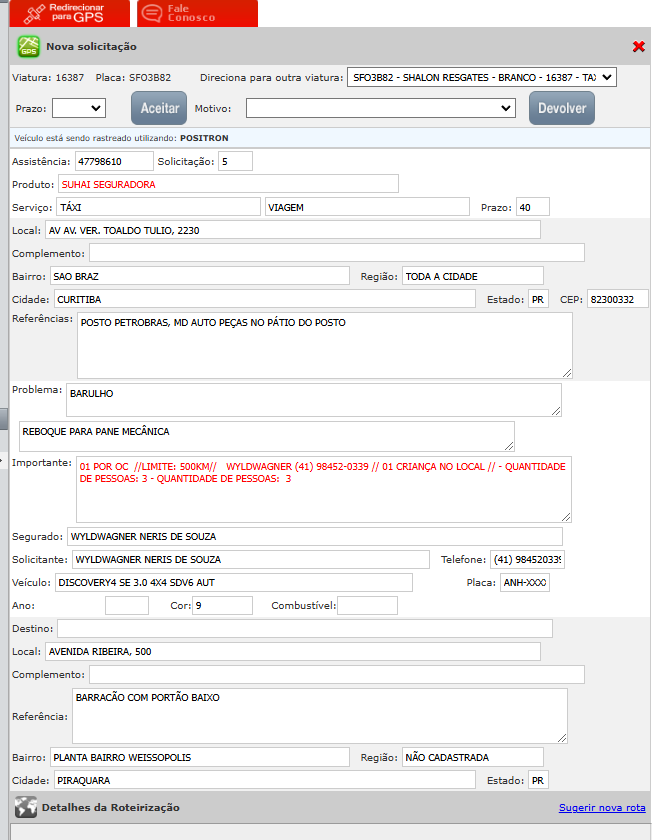
Task: Click the globe icon beside Detalhes da Roteirização
Action: tap(26, 807)
